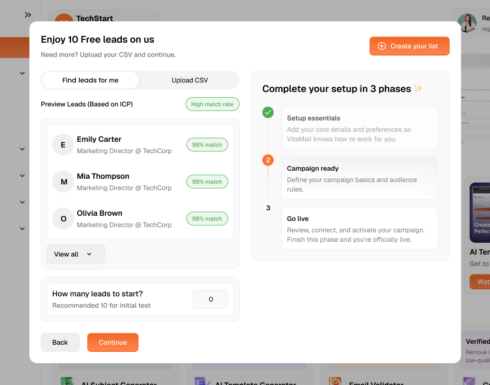Click Mia Thompson's 98% match badge
The width and height of the screenshot is (490, 385).
click(207, 182)
